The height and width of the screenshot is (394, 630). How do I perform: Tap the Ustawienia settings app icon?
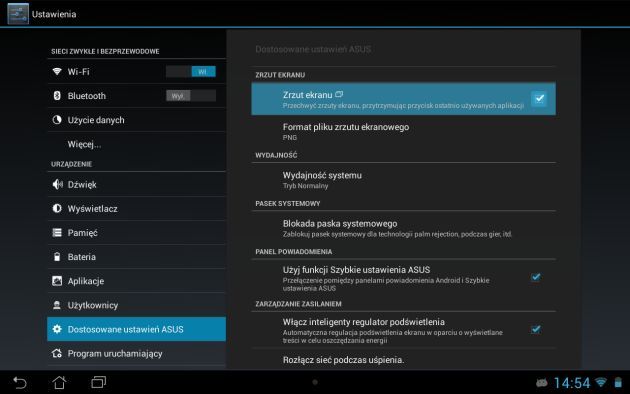point(18,14)
